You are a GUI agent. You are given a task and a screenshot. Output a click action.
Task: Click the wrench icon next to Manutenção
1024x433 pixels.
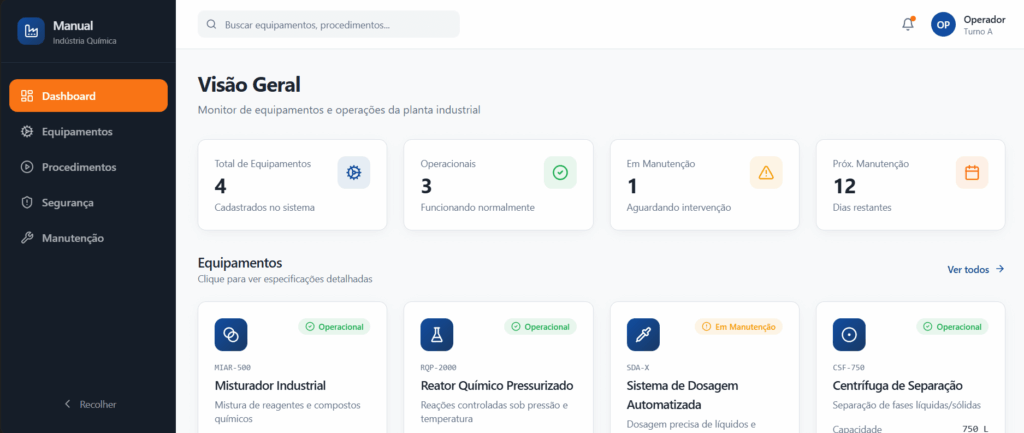coord(27,238)
